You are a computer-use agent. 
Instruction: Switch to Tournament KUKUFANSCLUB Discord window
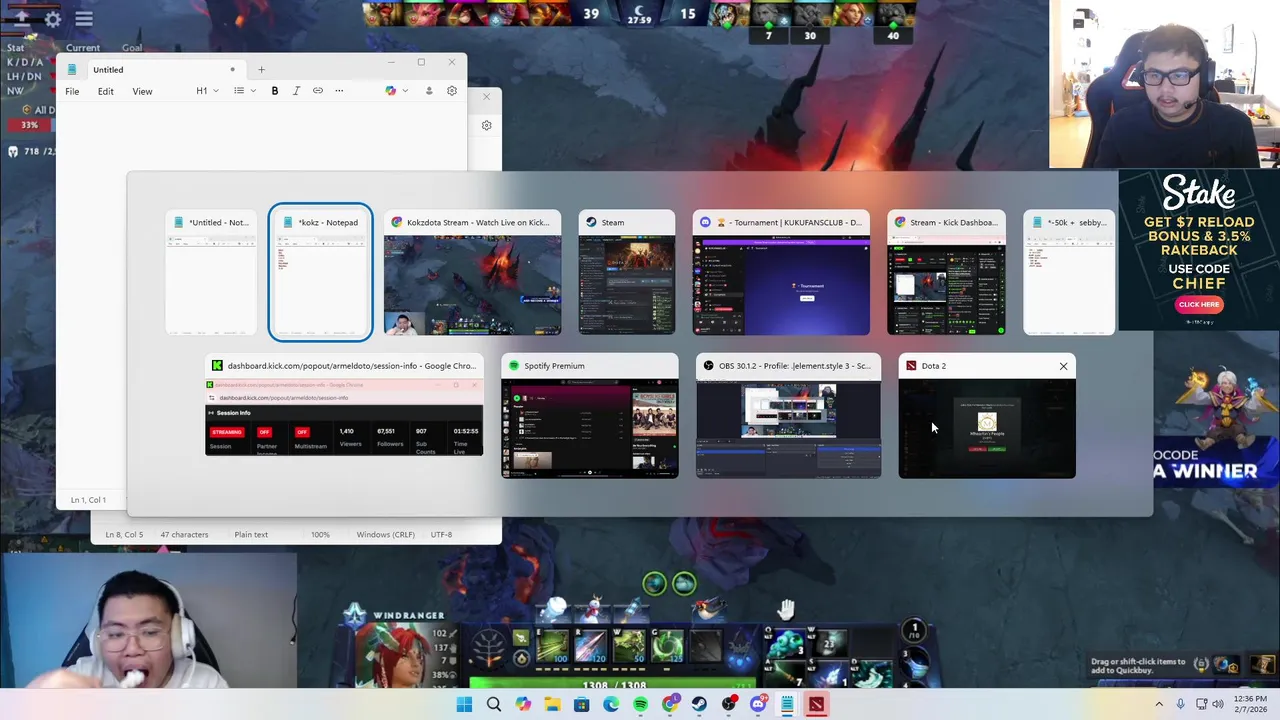coord(781,272)
